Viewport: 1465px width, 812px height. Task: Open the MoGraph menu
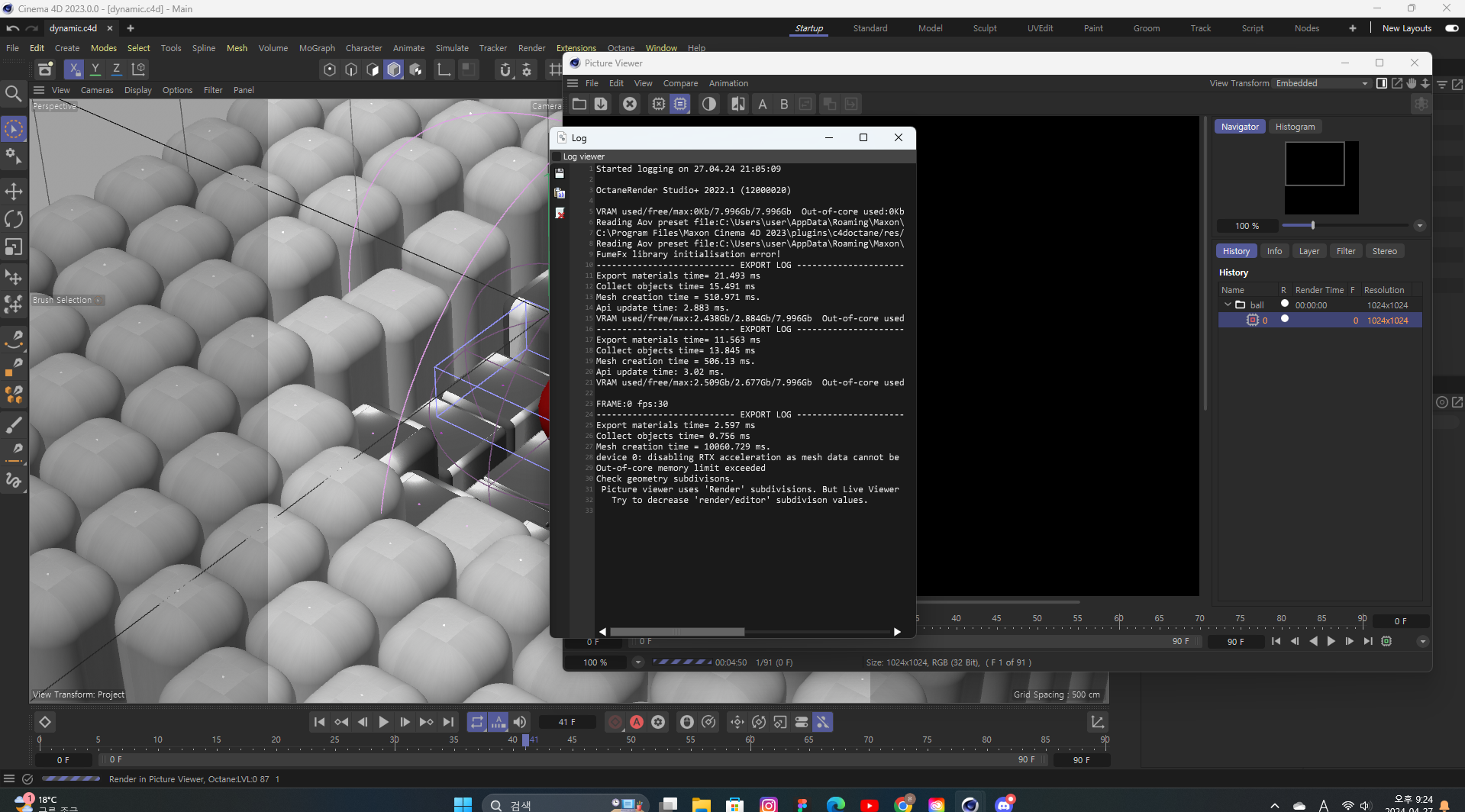click(x=317, y=48)
